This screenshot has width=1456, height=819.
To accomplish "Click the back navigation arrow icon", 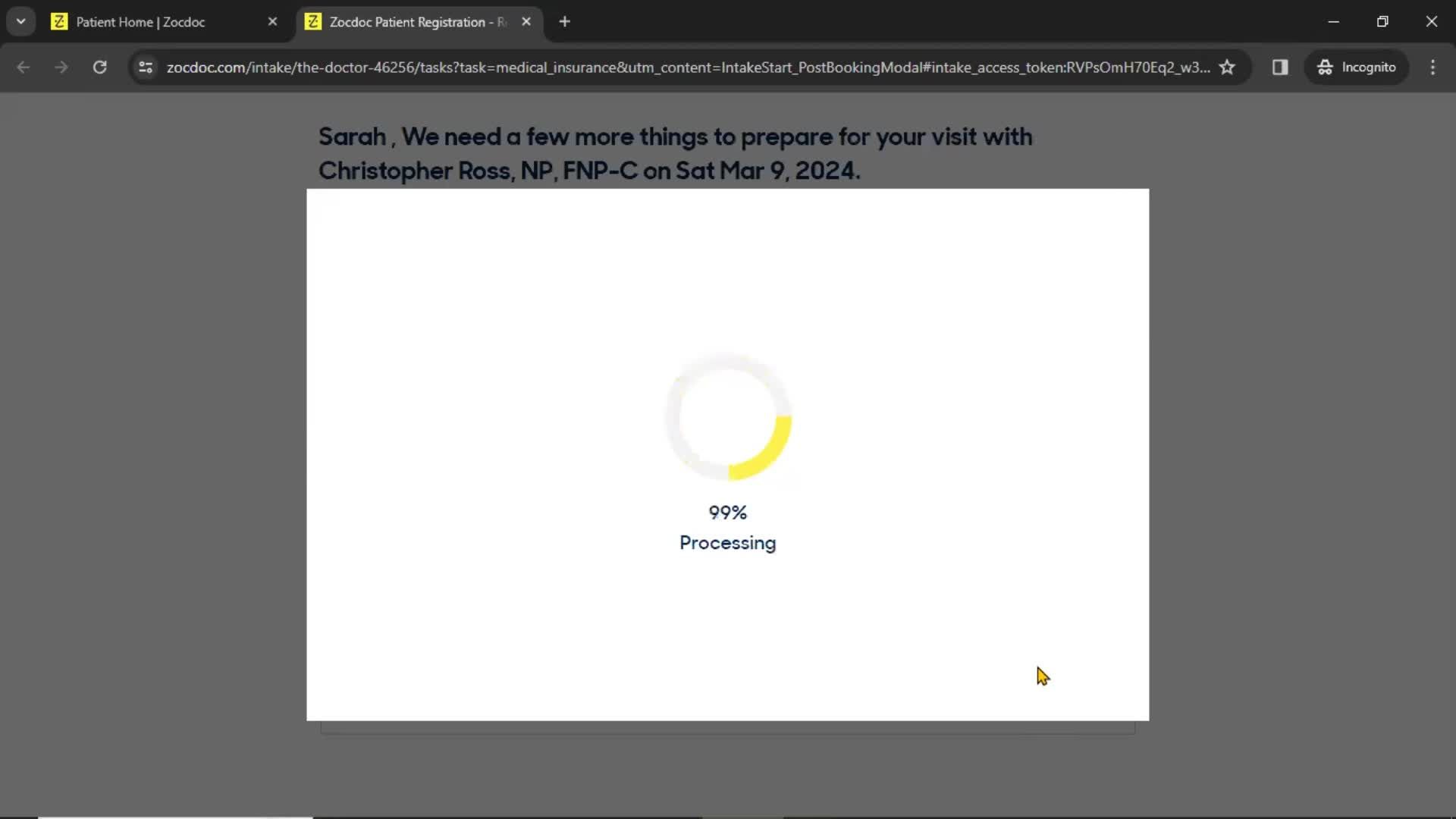I will click(22, 67).
